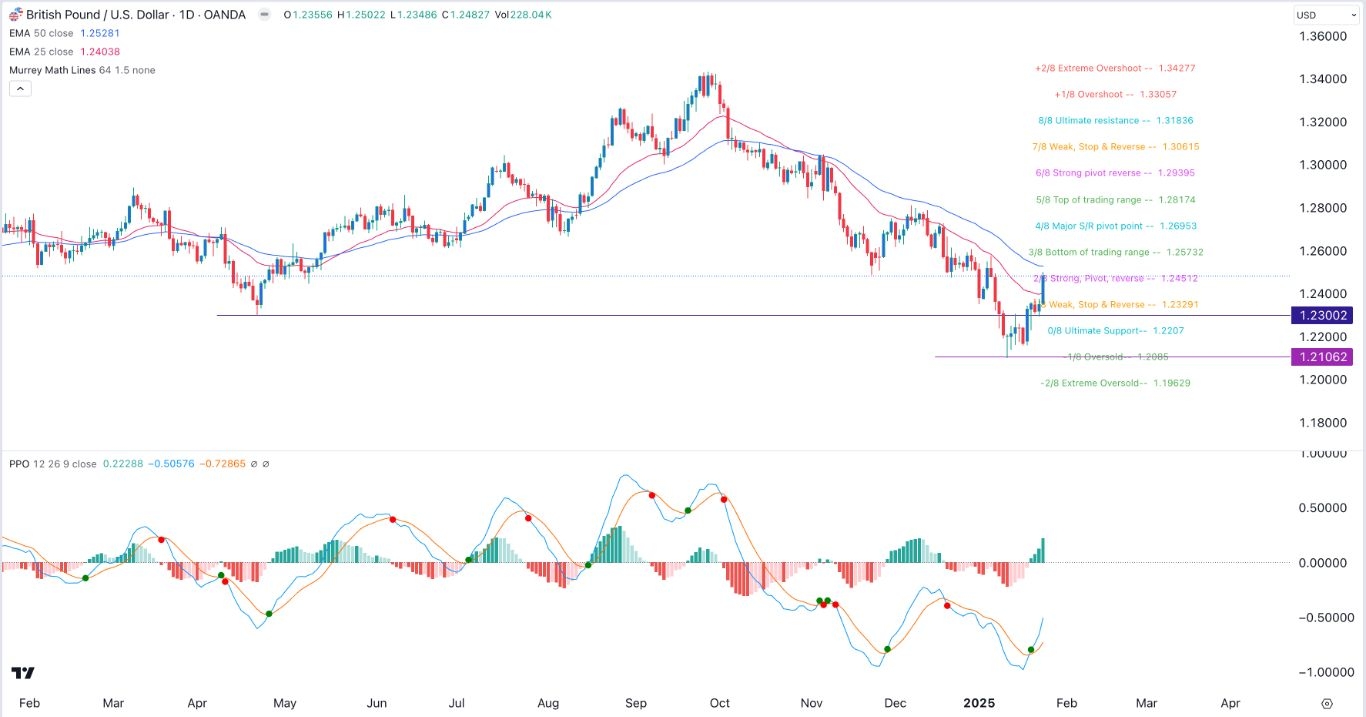
Task: Select the PPO 12 26 9 indicator label
Action: click(37, 463)
